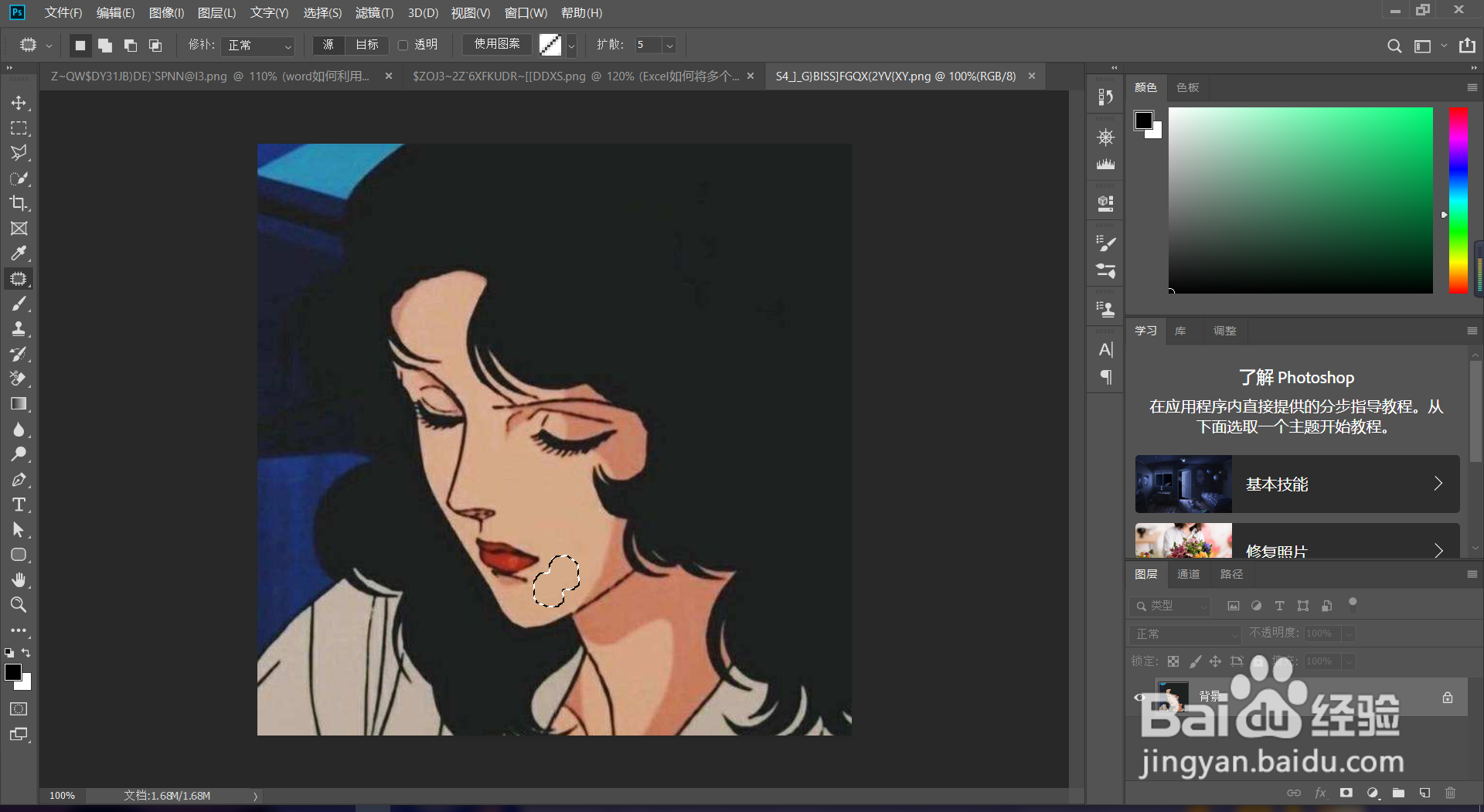Select the Dodge tool

[19, 454]
